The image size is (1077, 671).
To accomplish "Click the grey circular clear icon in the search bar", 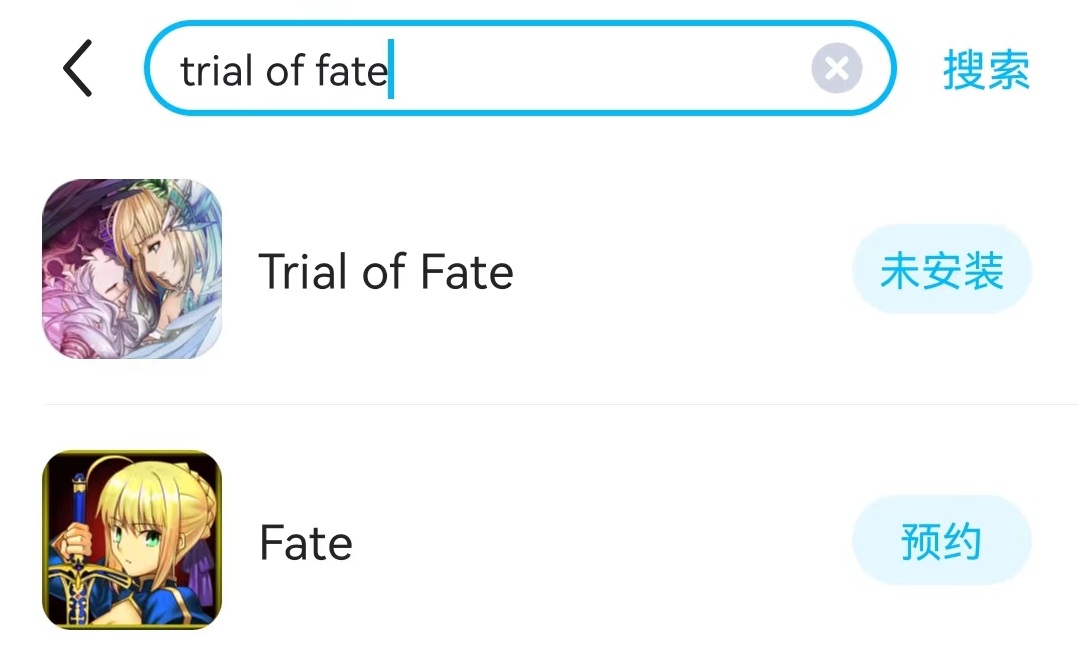I will click(836, 68).
